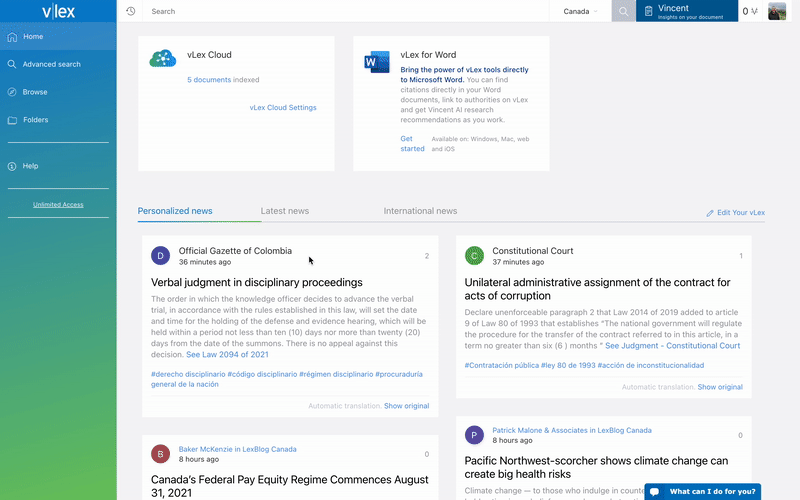Open Browse in sidebar
Screen dimensions: 800x500
point(58,92)
